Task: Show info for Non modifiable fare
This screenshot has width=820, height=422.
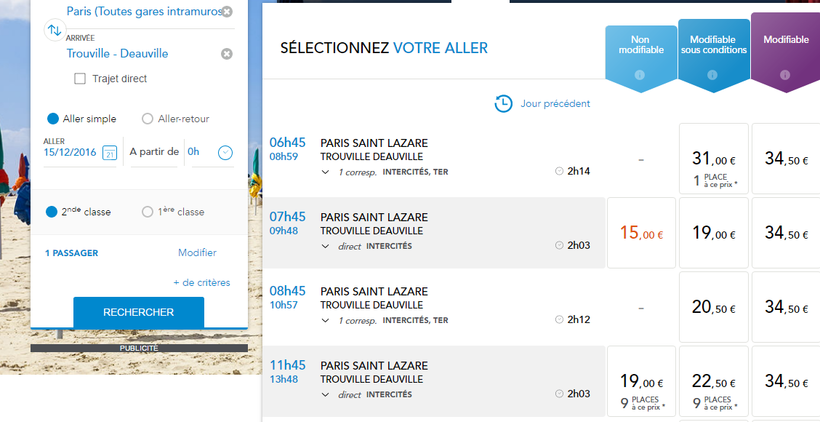Action: click(x=639, y=75)
